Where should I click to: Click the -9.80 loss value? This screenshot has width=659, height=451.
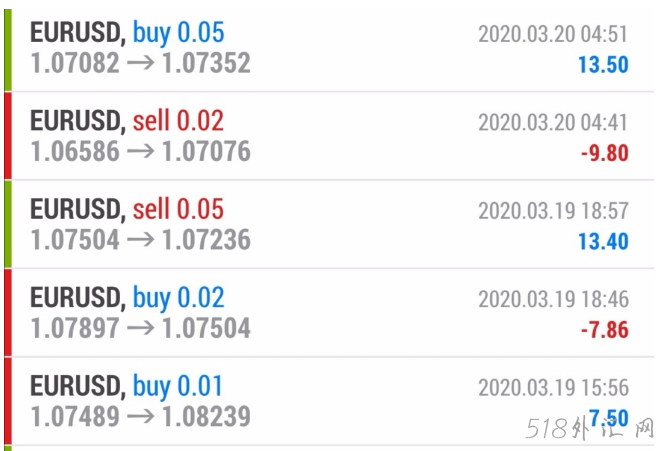604,153
